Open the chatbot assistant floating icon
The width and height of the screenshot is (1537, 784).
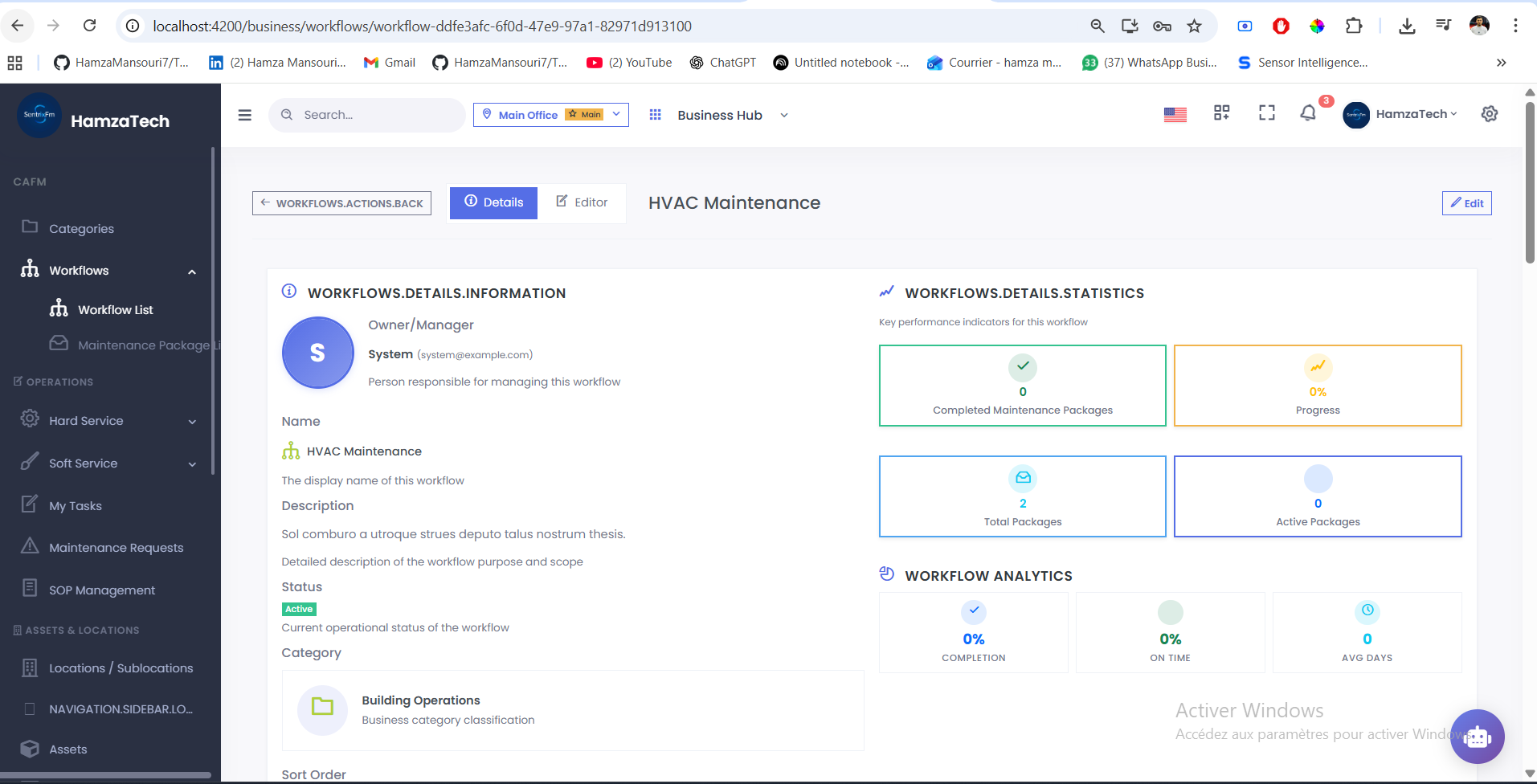[1477, 737]
